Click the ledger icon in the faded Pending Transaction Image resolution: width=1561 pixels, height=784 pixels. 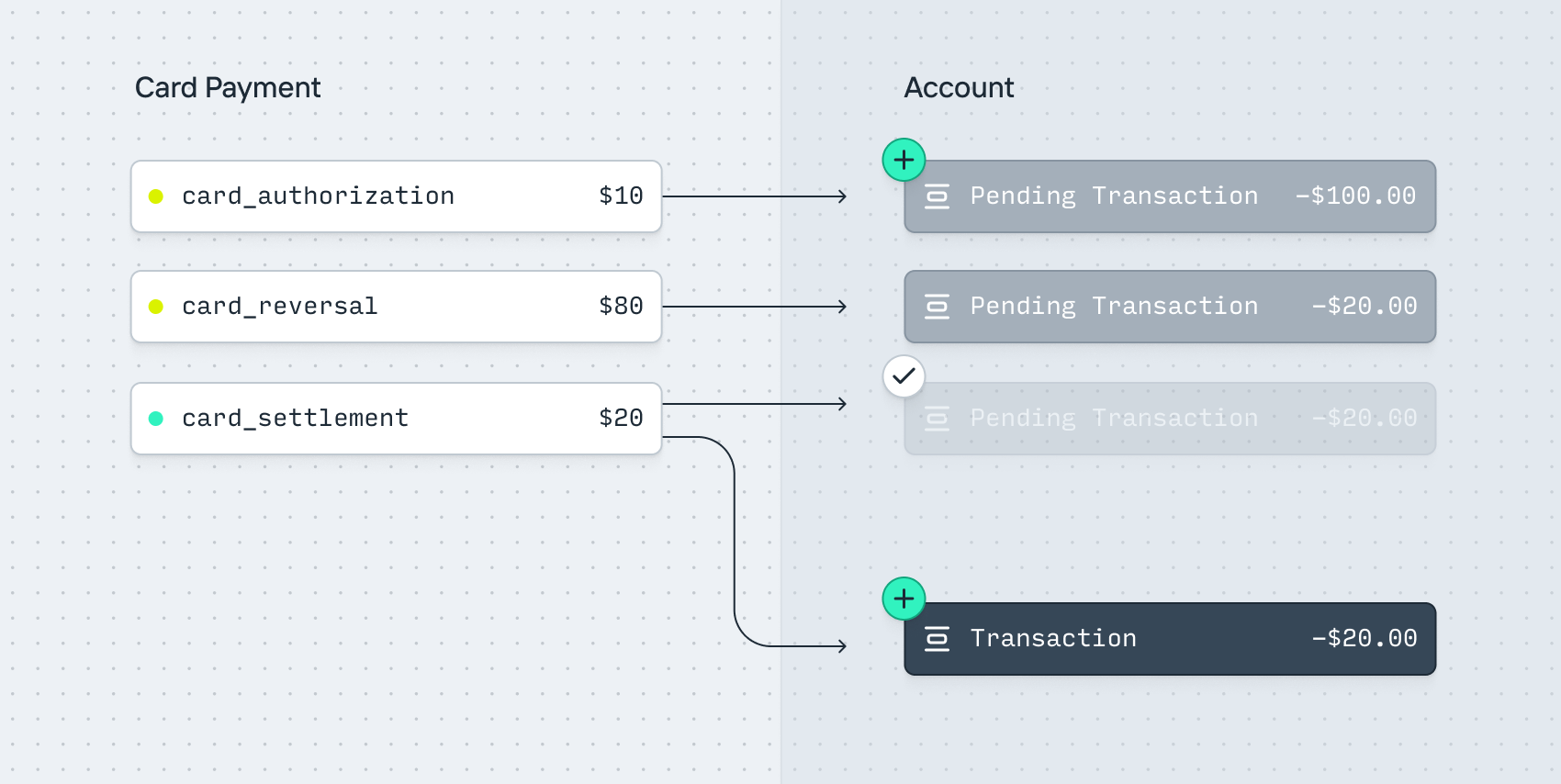(x=937, y=419)
